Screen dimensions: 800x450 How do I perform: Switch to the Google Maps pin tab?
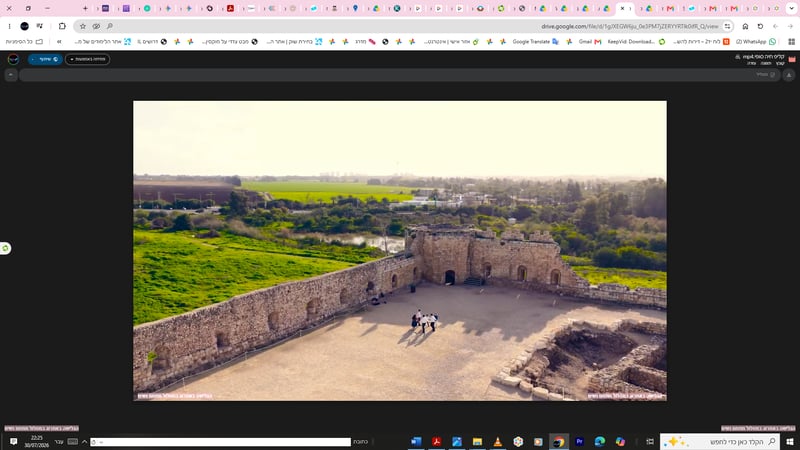coord(356,8)
